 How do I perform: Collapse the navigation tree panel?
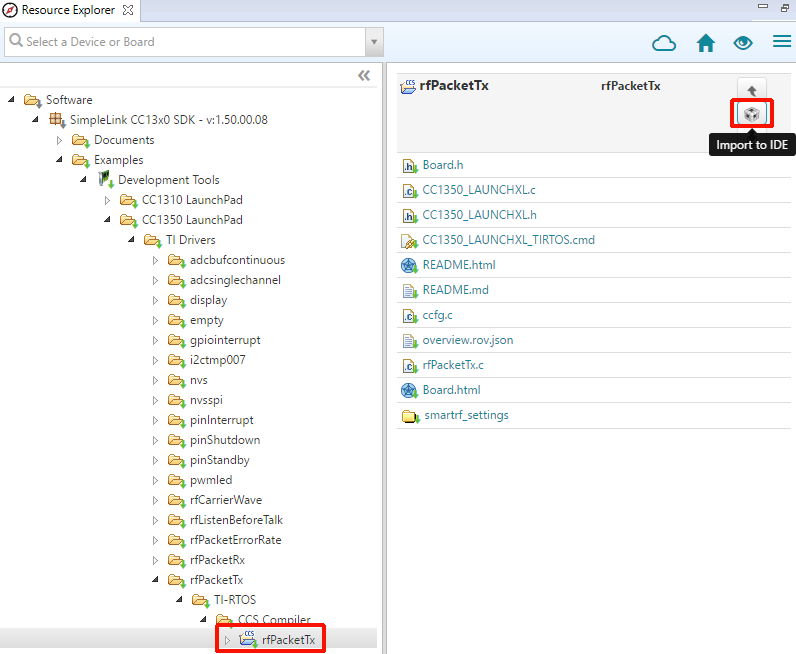point(363,76)
